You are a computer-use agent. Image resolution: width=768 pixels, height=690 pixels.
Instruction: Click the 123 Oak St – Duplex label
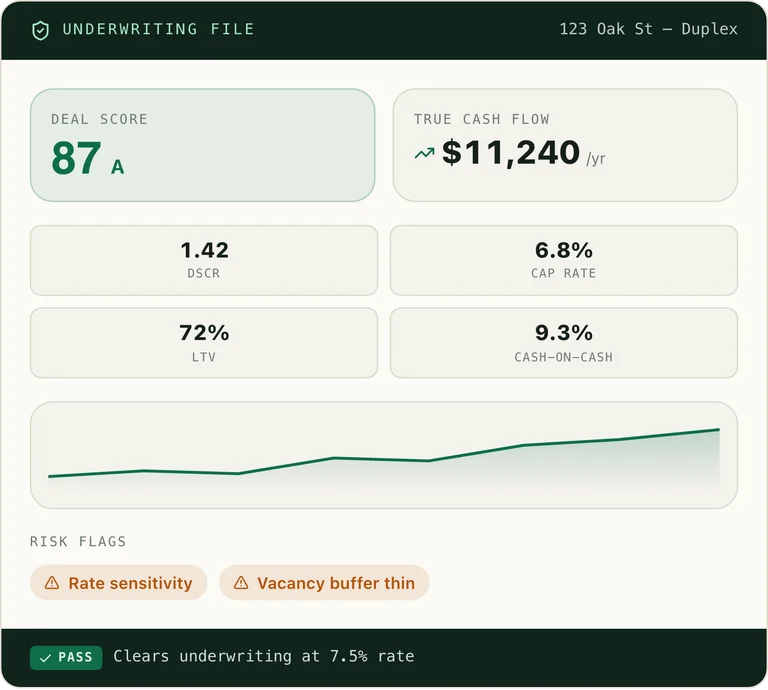click(648, 29)
